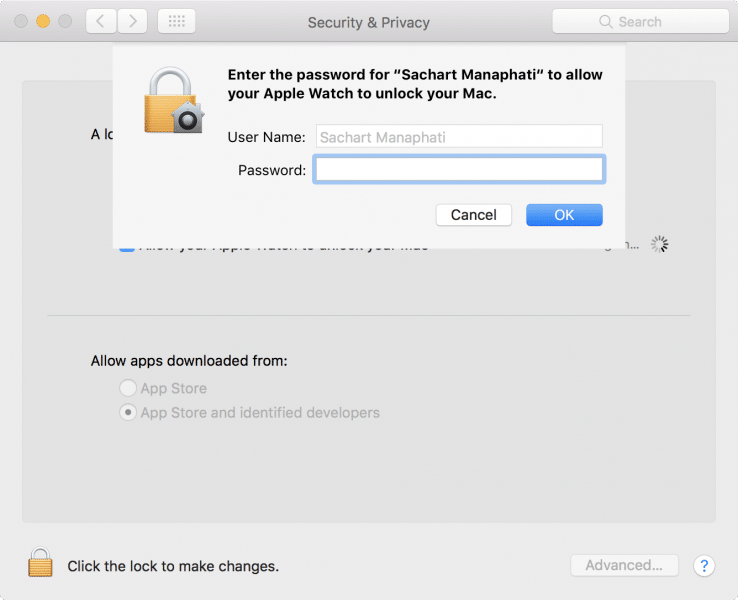
Task: Click 'Allow apps downloaded from:' label
Action: click(189, 361)
